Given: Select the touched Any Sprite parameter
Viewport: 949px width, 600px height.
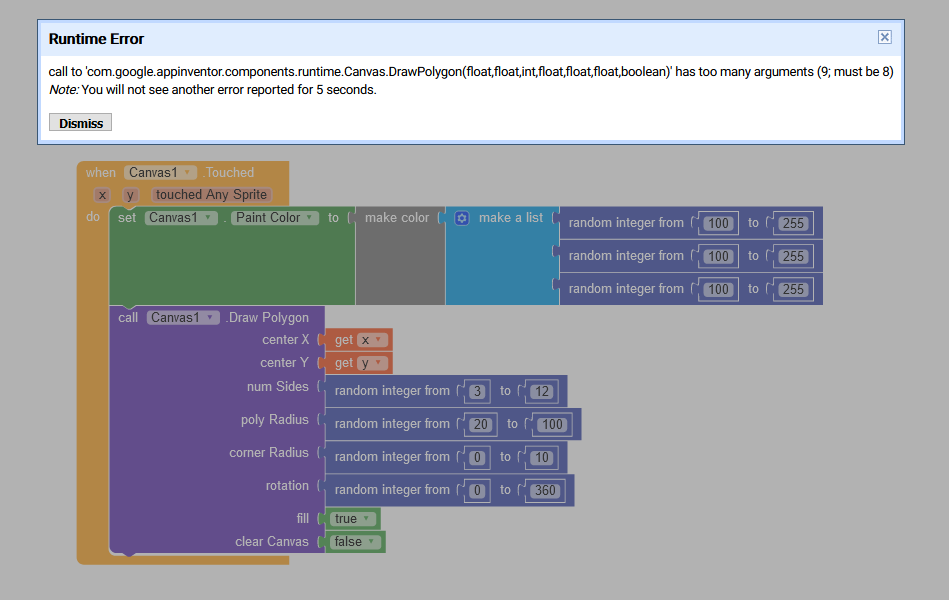Looking at the screenshot, I should coord(211,195).
